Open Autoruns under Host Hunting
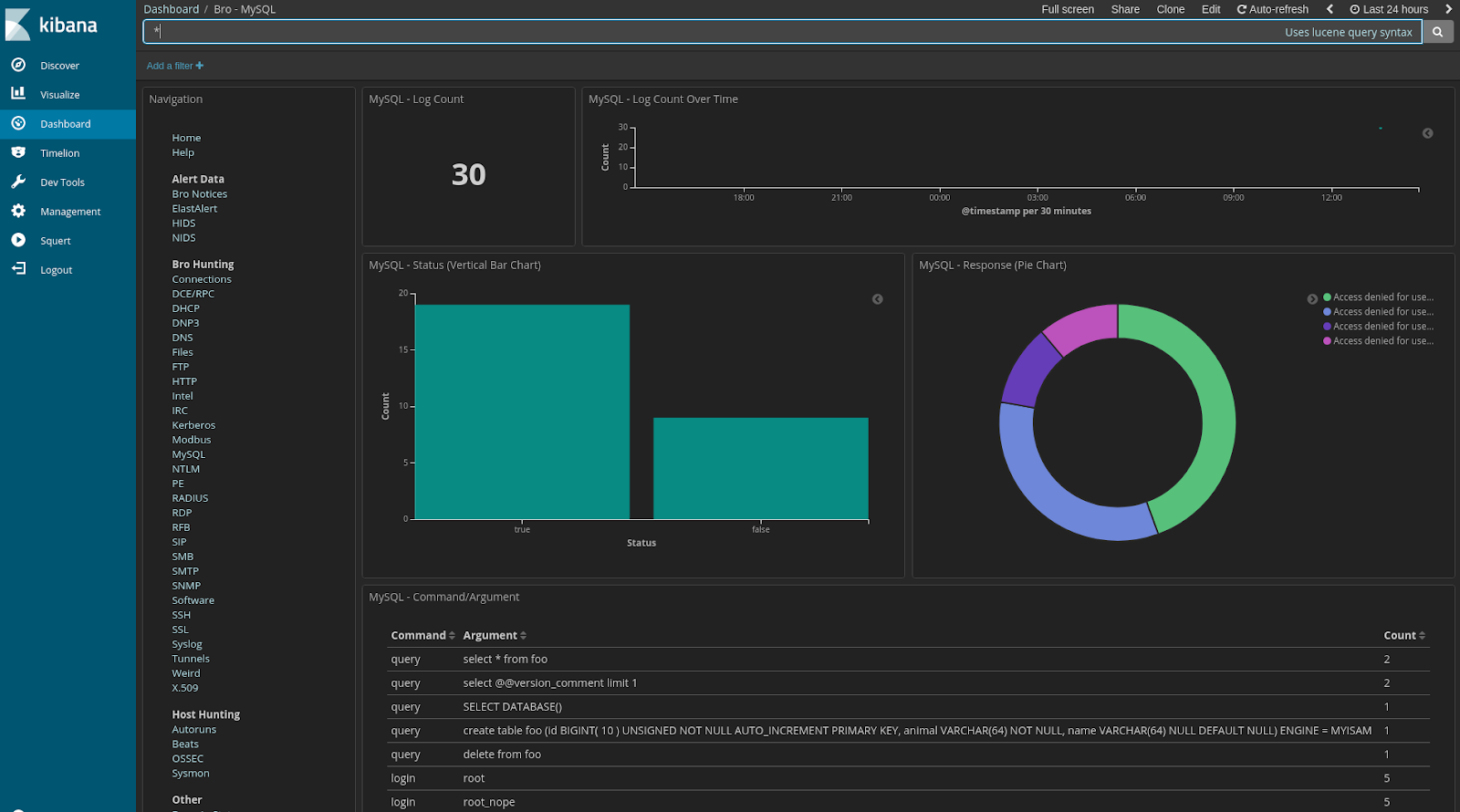This screenshot has width=1460, height=812. 194,730
